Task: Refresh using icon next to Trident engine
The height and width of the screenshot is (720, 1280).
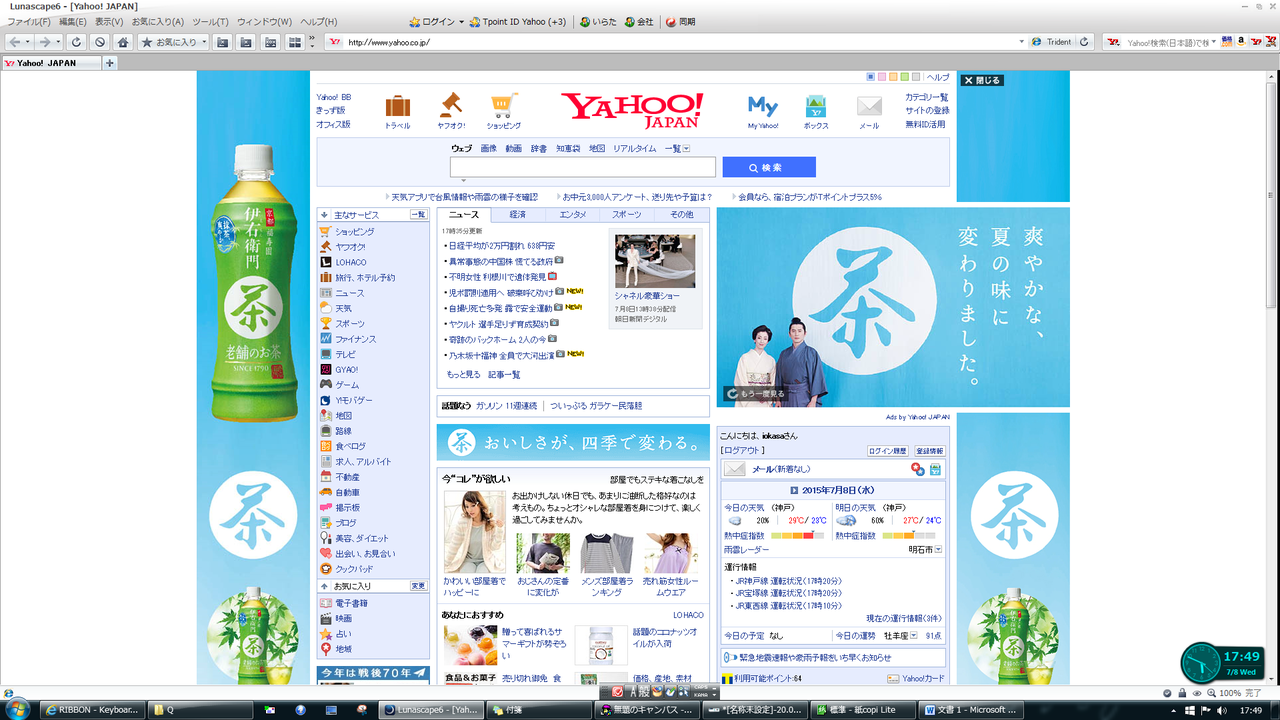Action: point(1084,42)
